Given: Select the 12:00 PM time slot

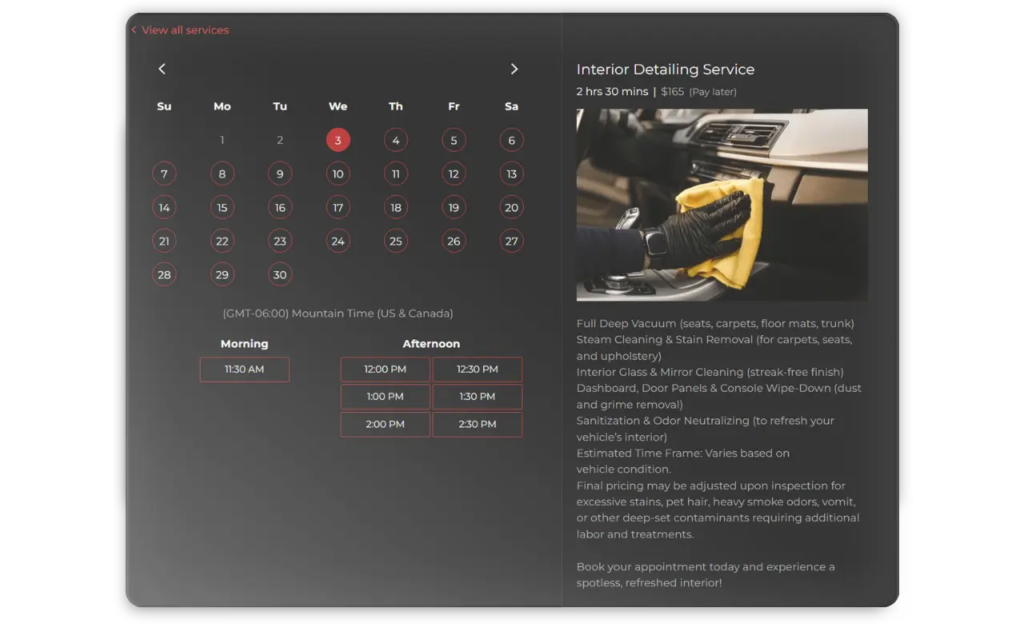Looking at the screenshot, I should pos(385,369).
